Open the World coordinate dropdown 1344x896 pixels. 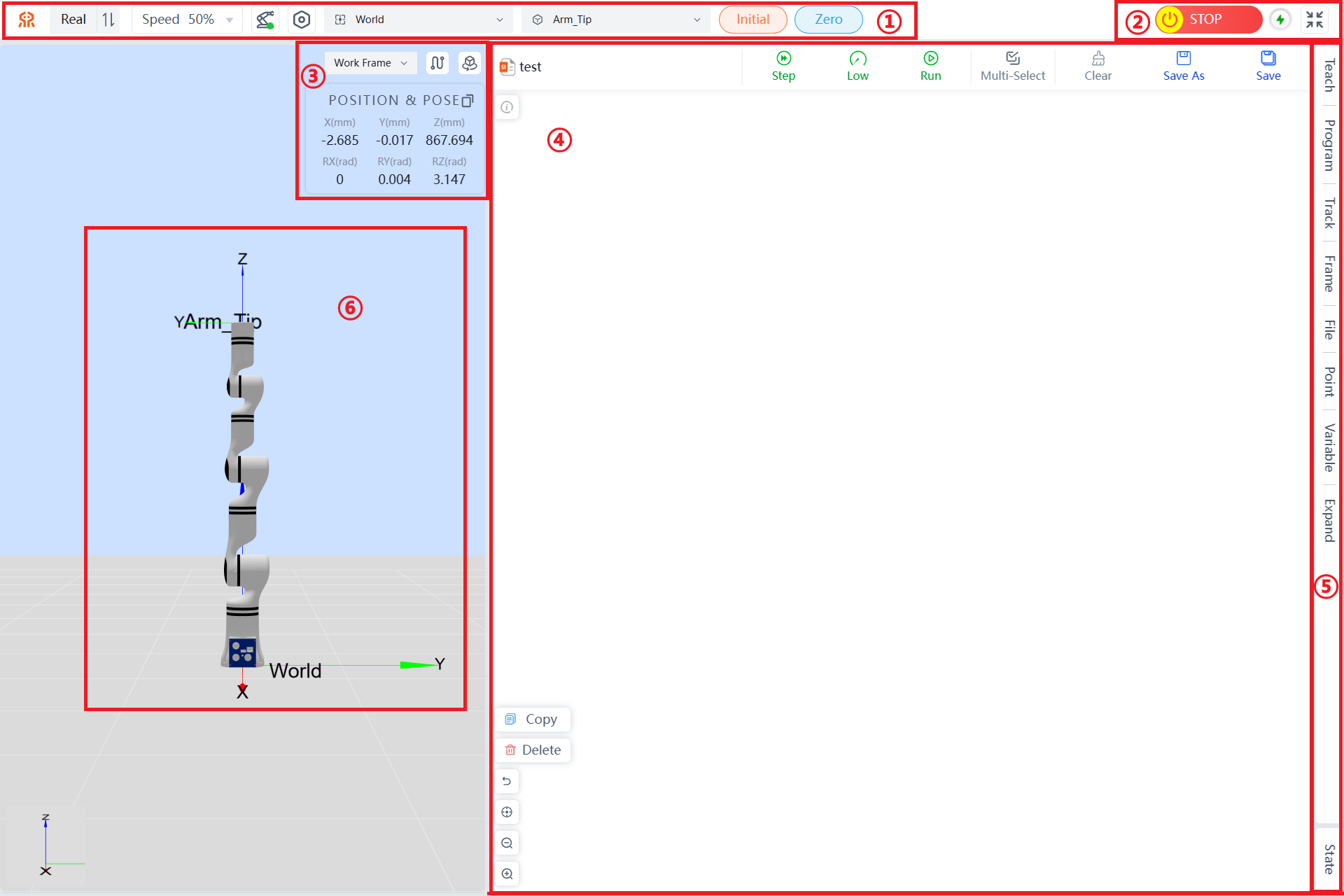(x=419, y=20)
